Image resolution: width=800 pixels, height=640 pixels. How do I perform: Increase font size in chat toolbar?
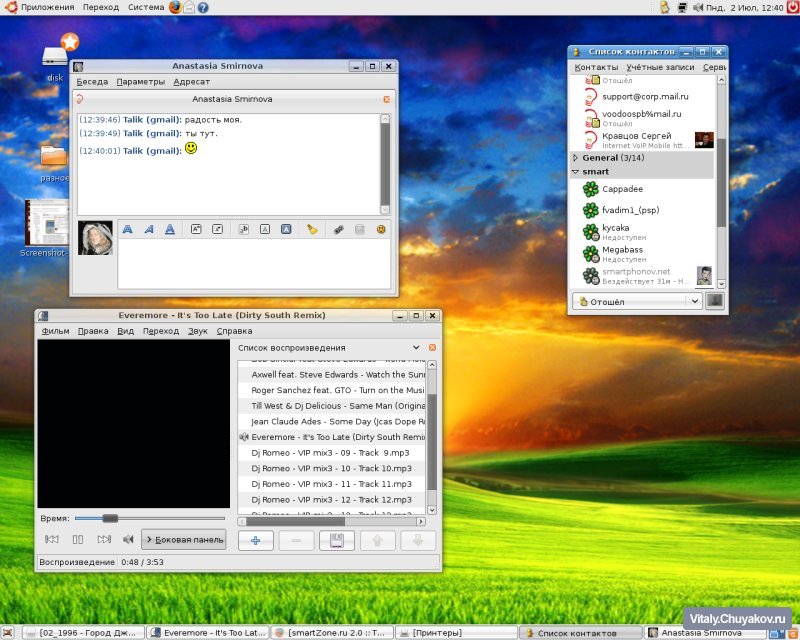(196, 230)
